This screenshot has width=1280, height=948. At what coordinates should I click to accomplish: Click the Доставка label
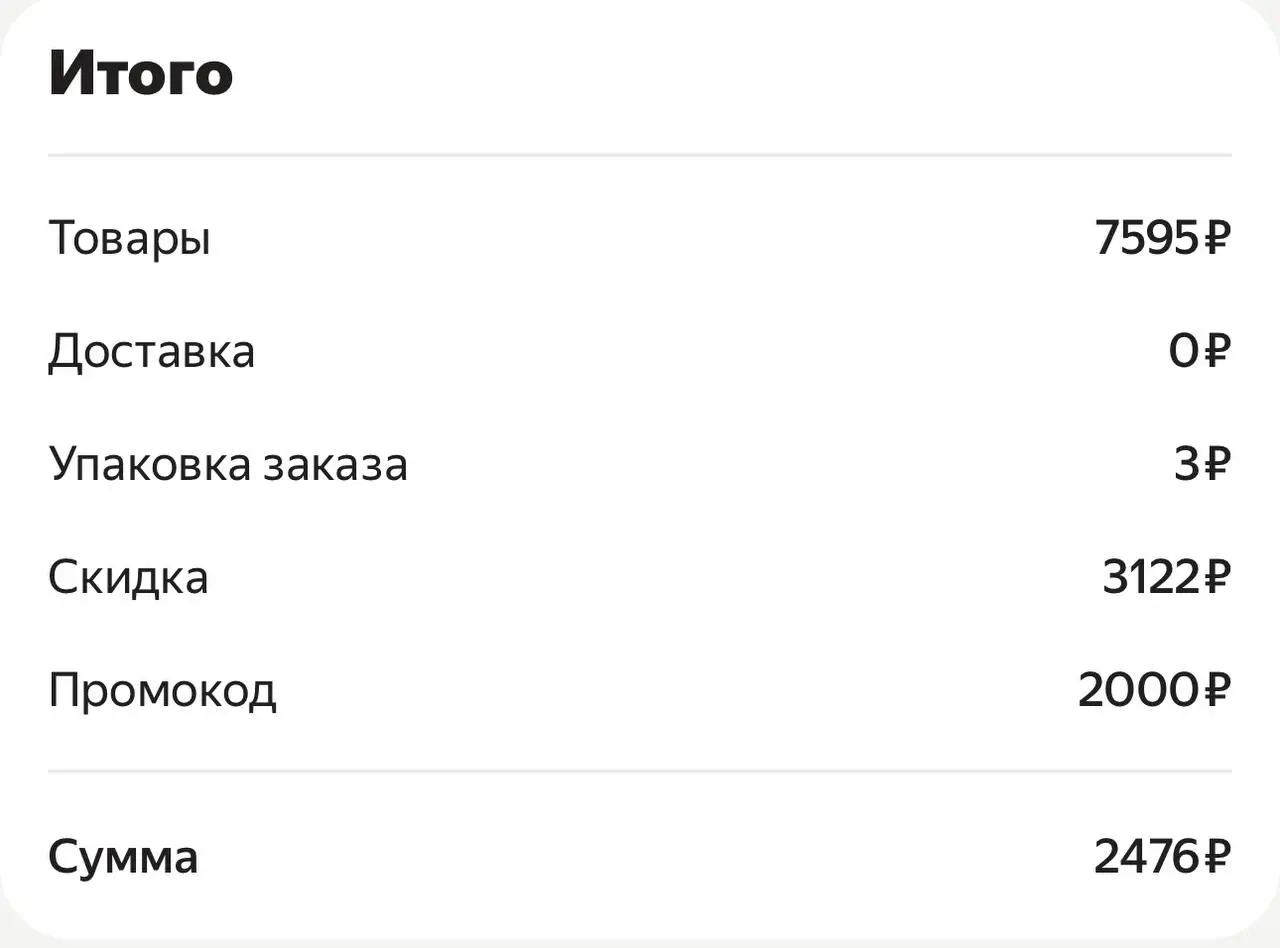click(x=151, y=352)
